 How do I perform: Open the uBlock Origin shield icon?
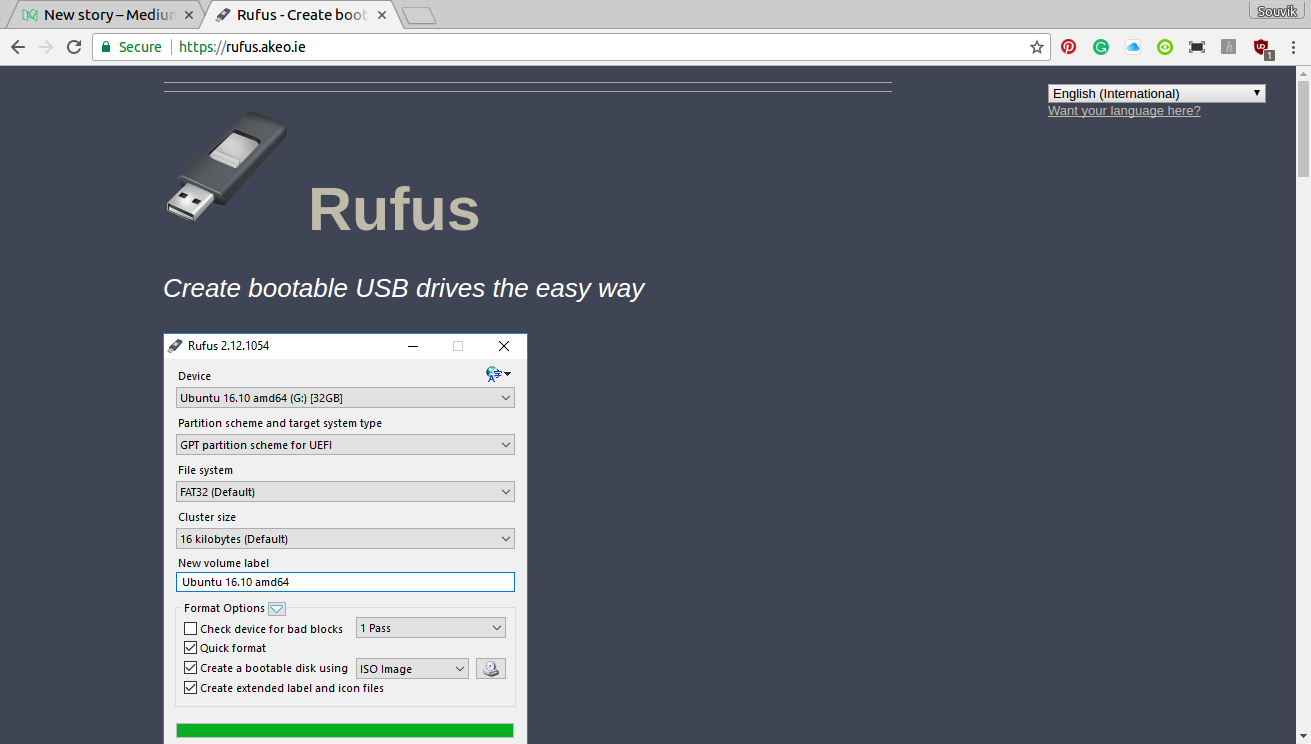[1262, 47]
